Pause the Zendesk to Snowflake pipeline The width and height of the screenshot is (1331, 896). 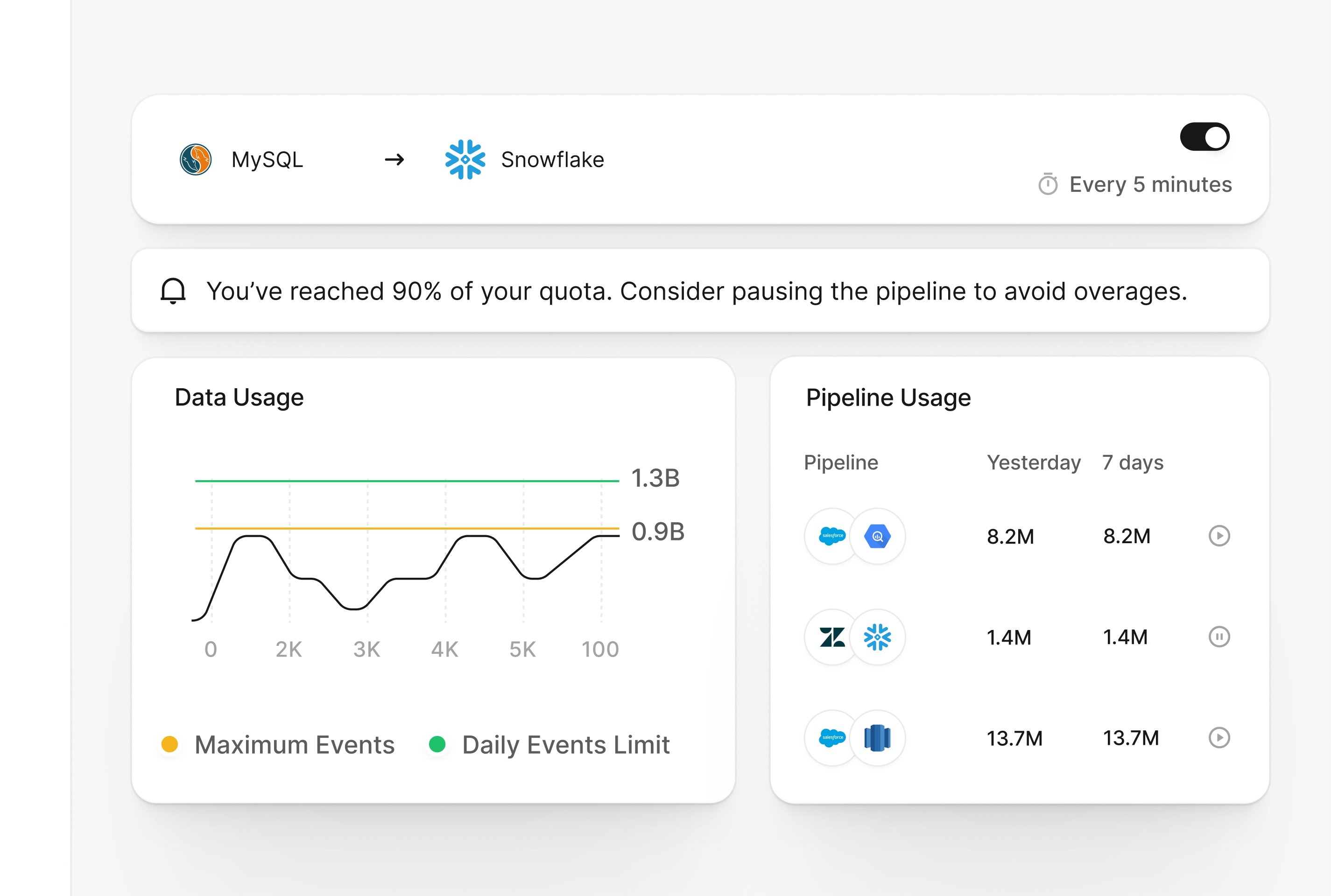(x=1220, y=637)
